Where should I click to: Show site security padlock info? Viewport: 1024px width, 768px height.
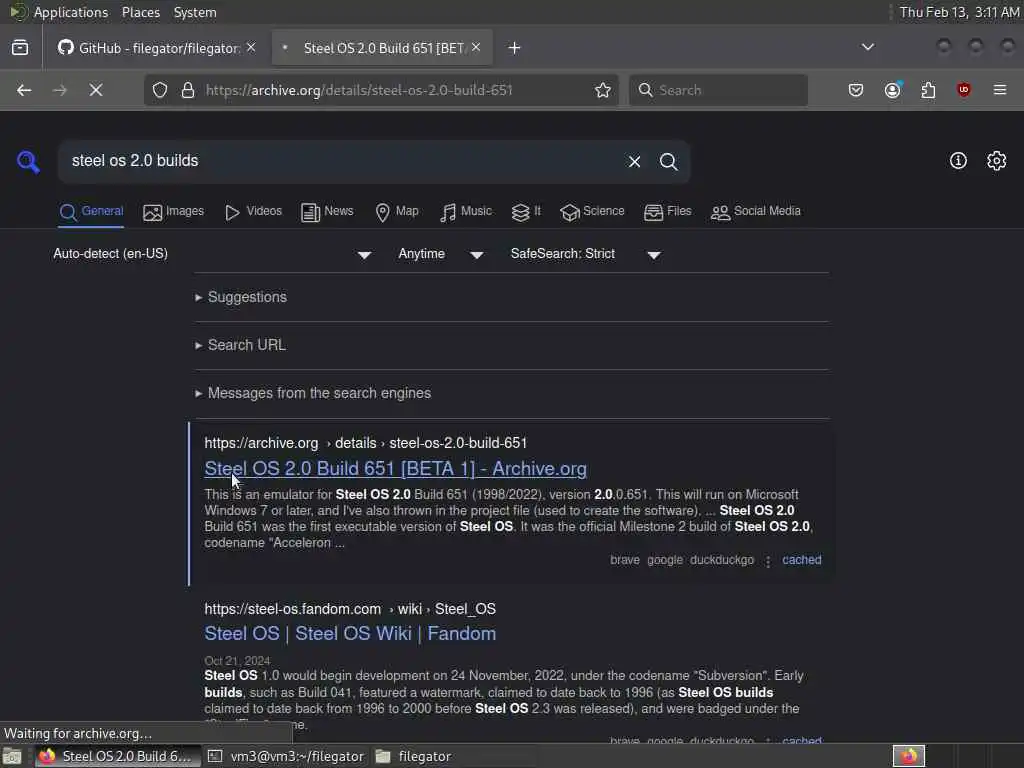coord(188,90)
